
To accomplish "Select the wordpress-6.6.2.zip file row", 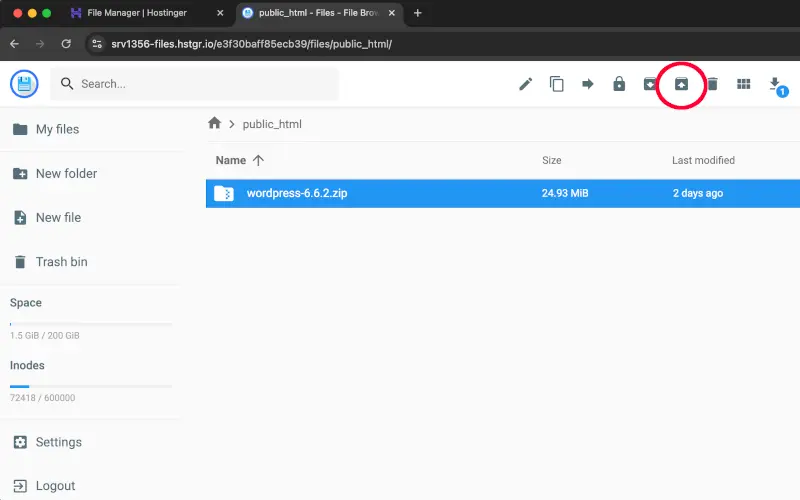I will [503, 193].
